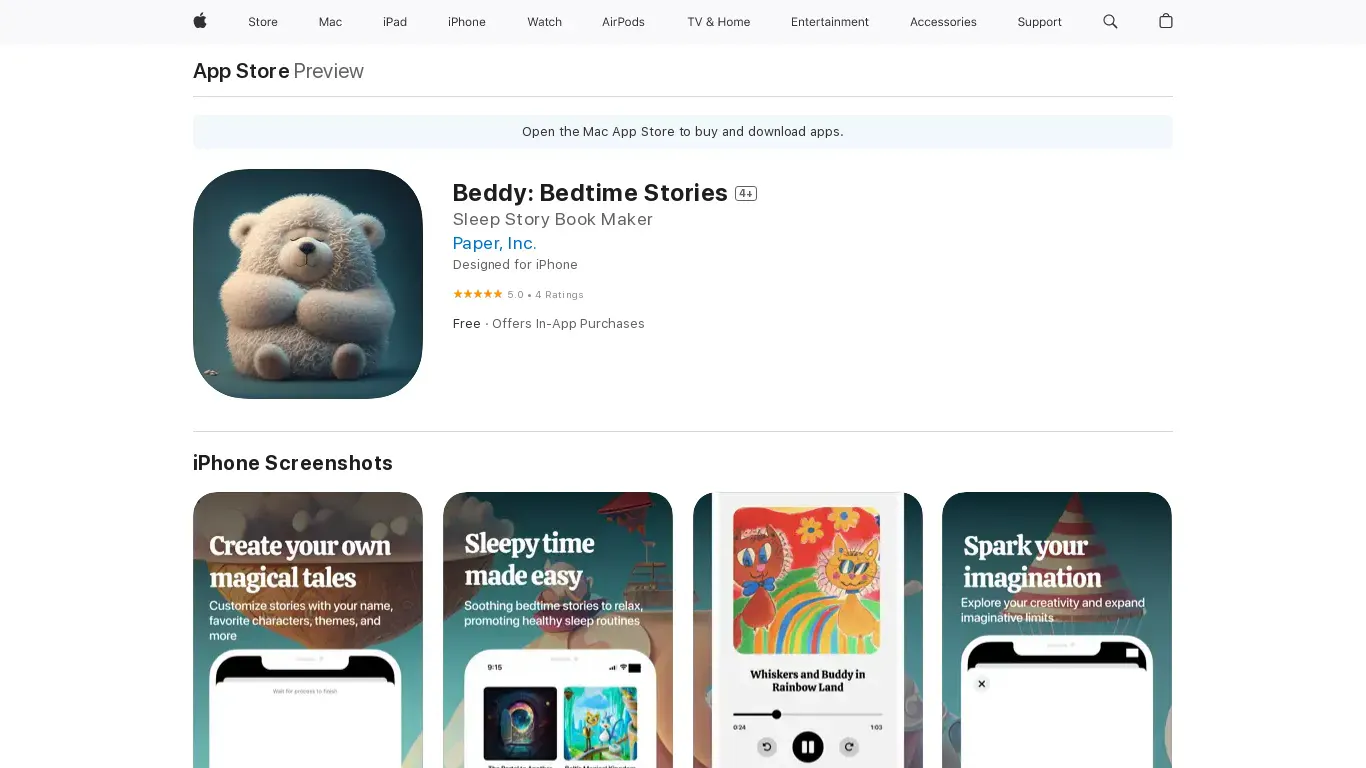Image resolution: width=1366 pixels, height=768 pixels.
Task: Click the Create your own magical tales screenshot
Action: [308, 630]
